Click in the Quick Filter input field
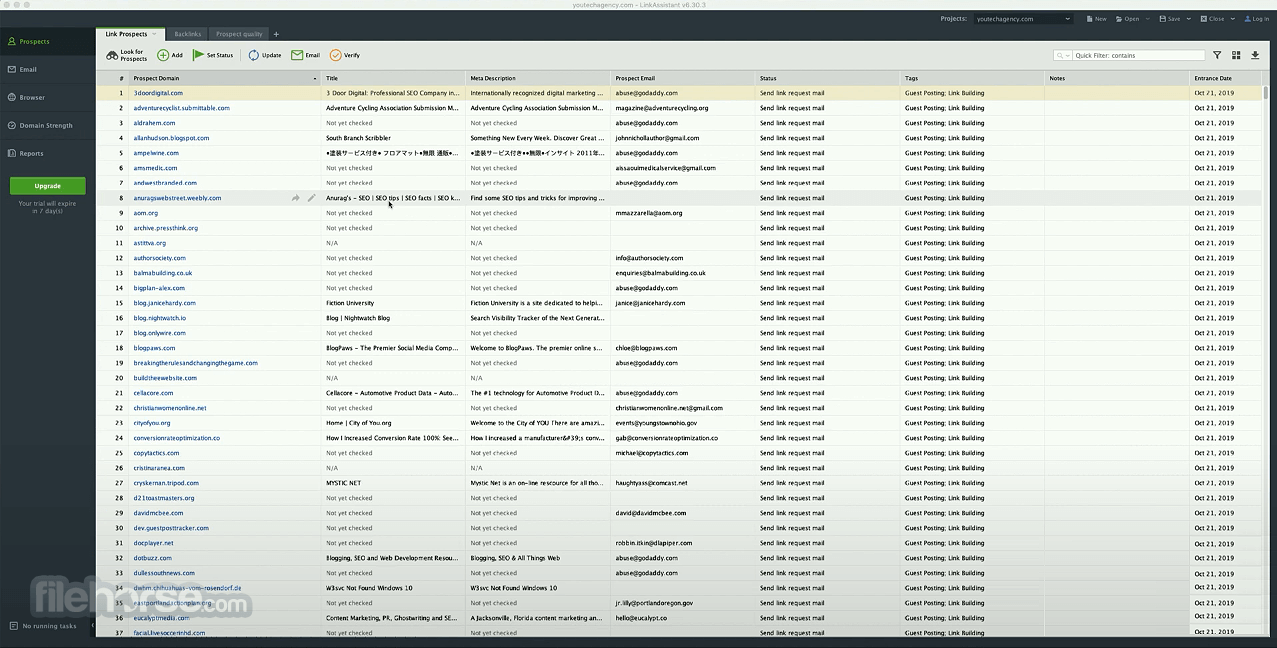 click(x=1138, y=56)
